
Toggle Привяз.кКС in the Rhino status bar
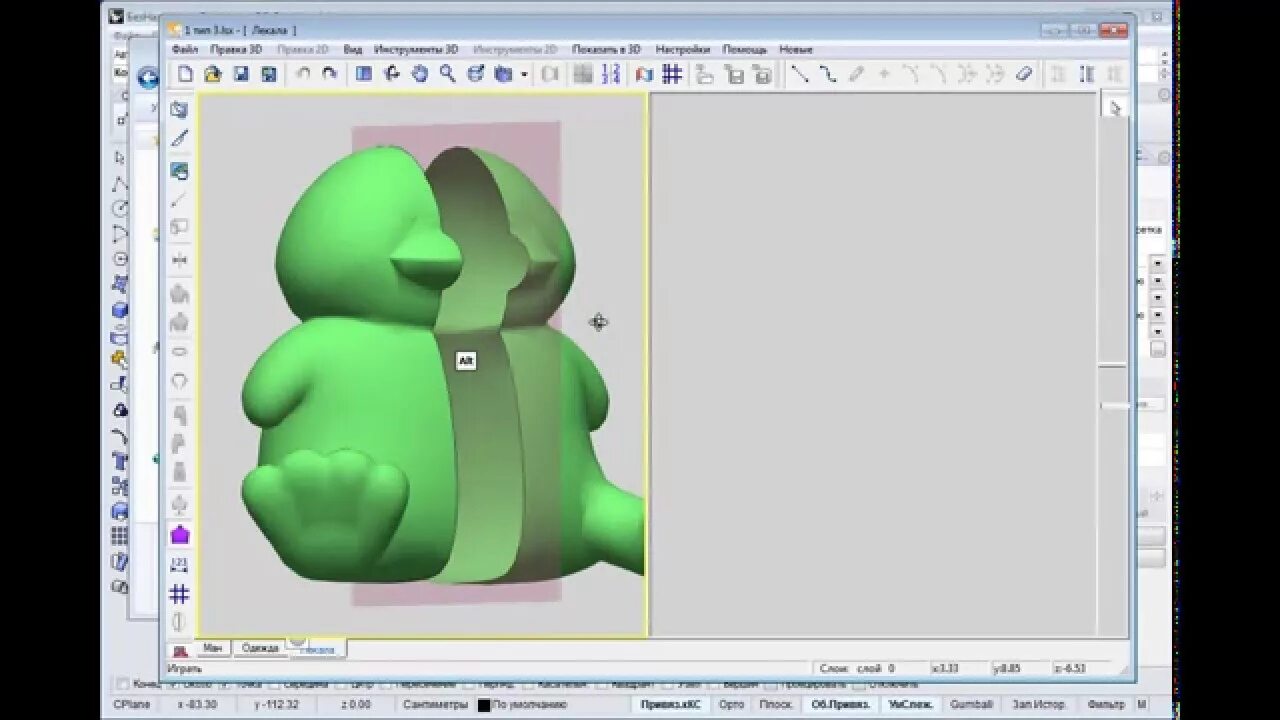[x=671, y=705]
